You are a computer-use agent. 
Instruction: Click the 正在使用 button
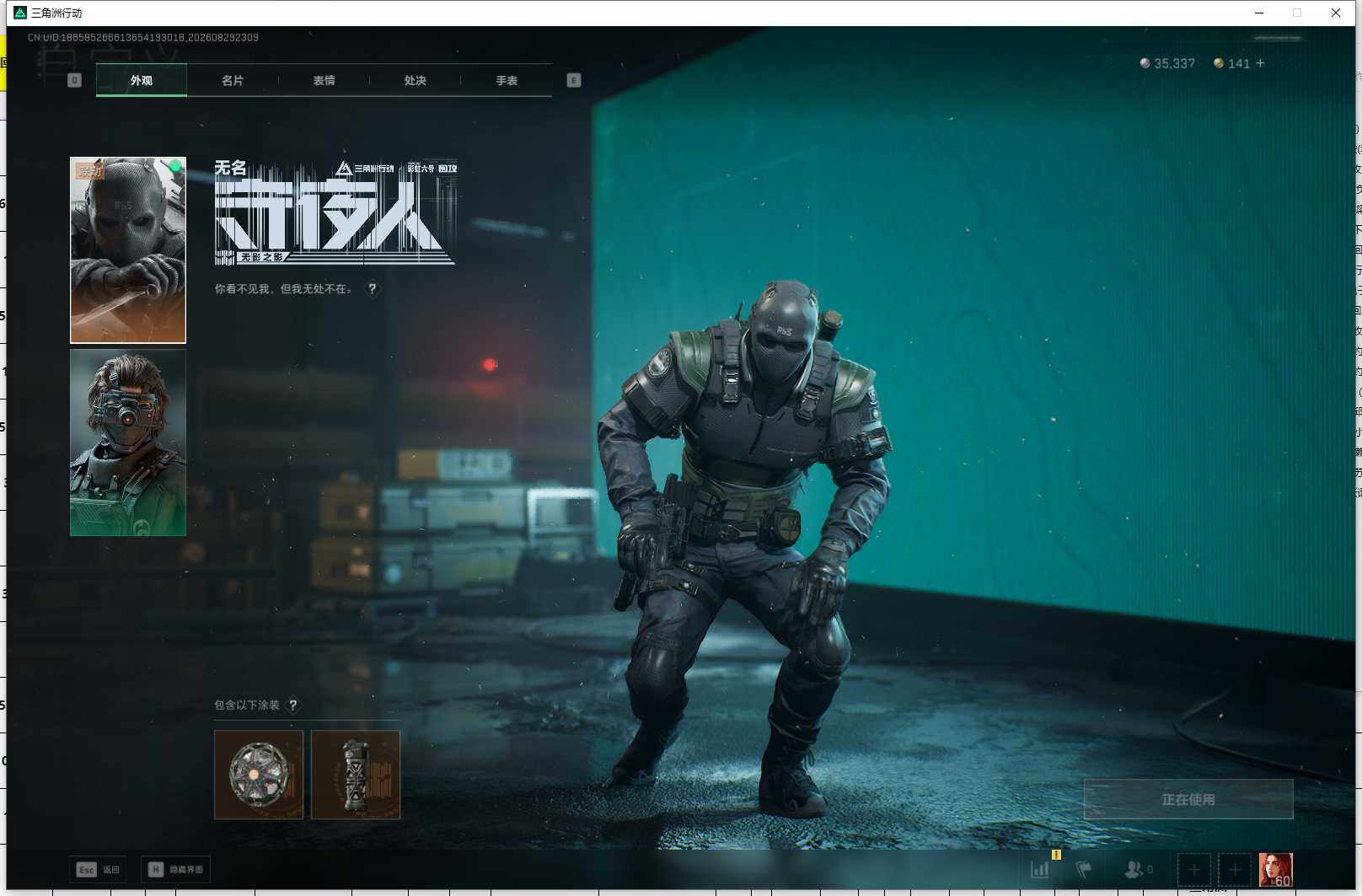(1188, 799)
